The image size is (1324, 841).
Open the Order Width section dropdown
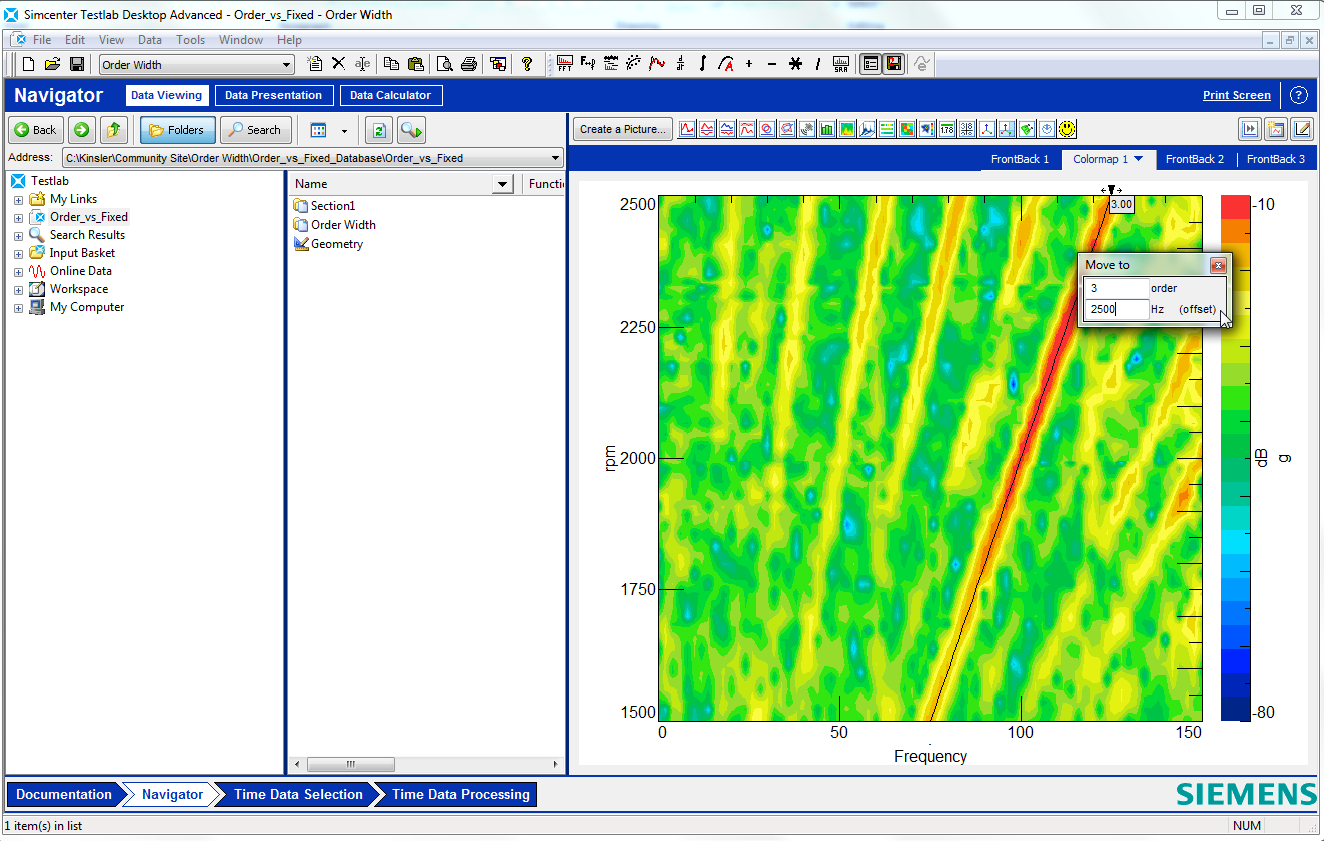pos(287,65)
